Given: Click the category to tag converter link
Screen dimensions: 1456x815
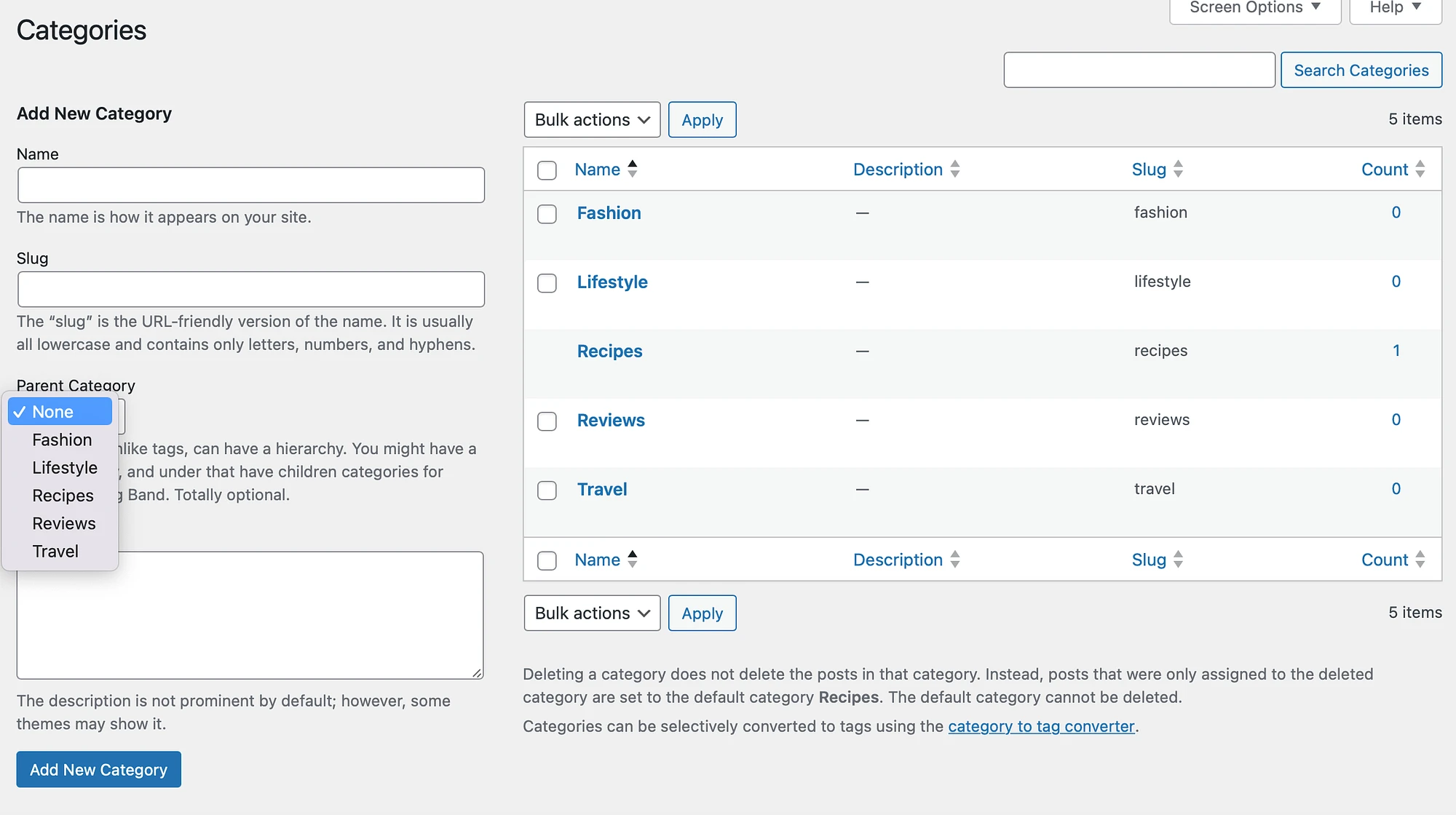Looking at the screenshot, I should (1042, 726).
